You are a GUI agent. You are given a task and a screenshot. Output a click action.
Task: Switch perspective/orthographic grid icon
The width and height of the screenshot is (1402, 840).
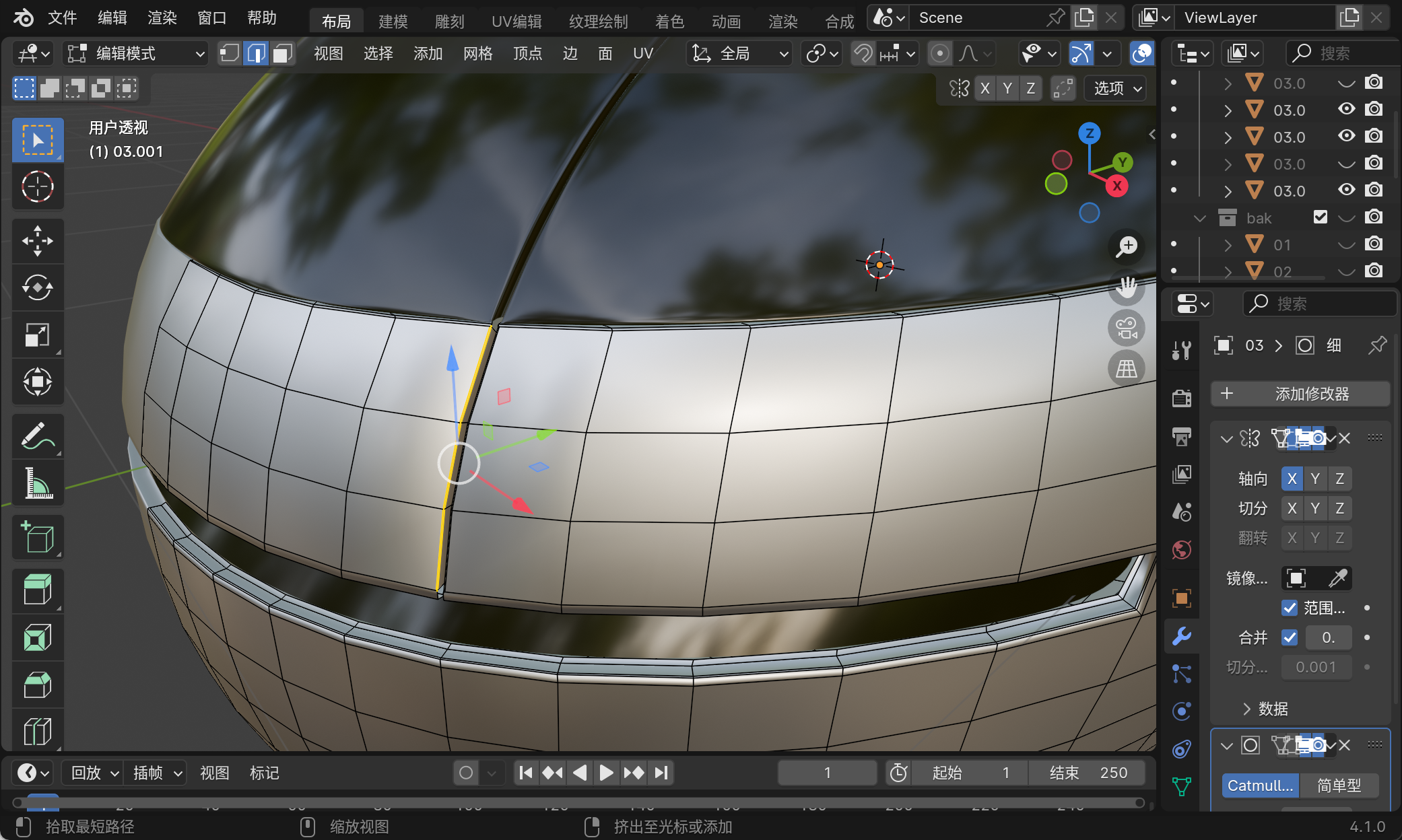[1127, 368]
